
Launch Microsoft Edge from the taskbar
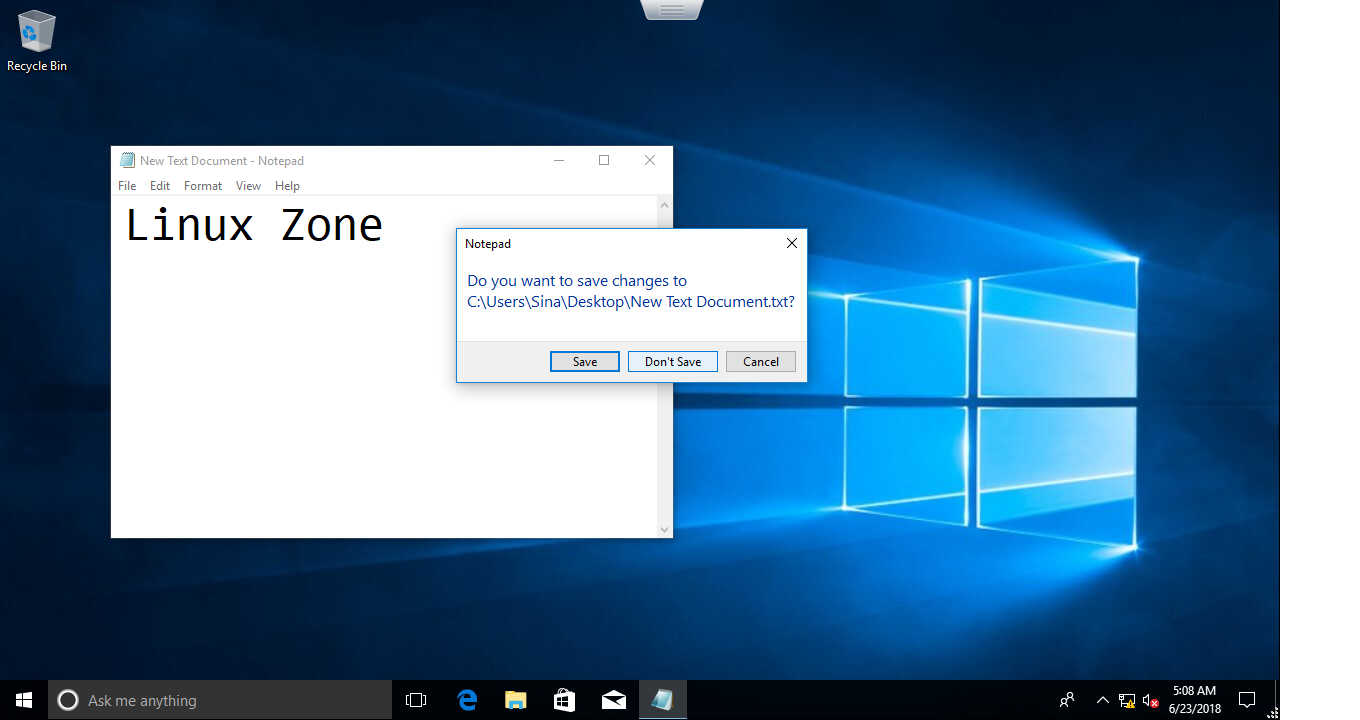point(467,700)
